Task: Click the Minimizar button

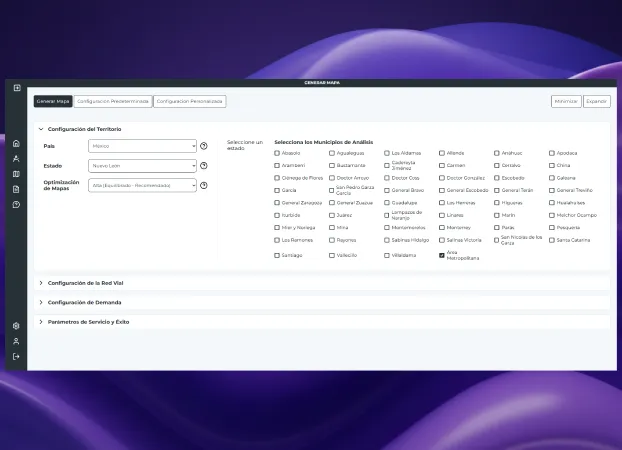Action: (x=565, y=101)
